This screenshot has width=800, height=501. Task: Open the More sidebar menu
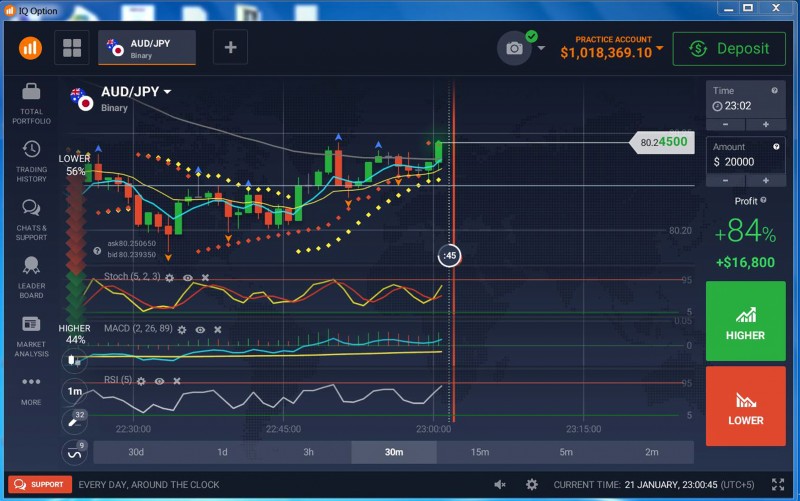click(x=31, y=390)
